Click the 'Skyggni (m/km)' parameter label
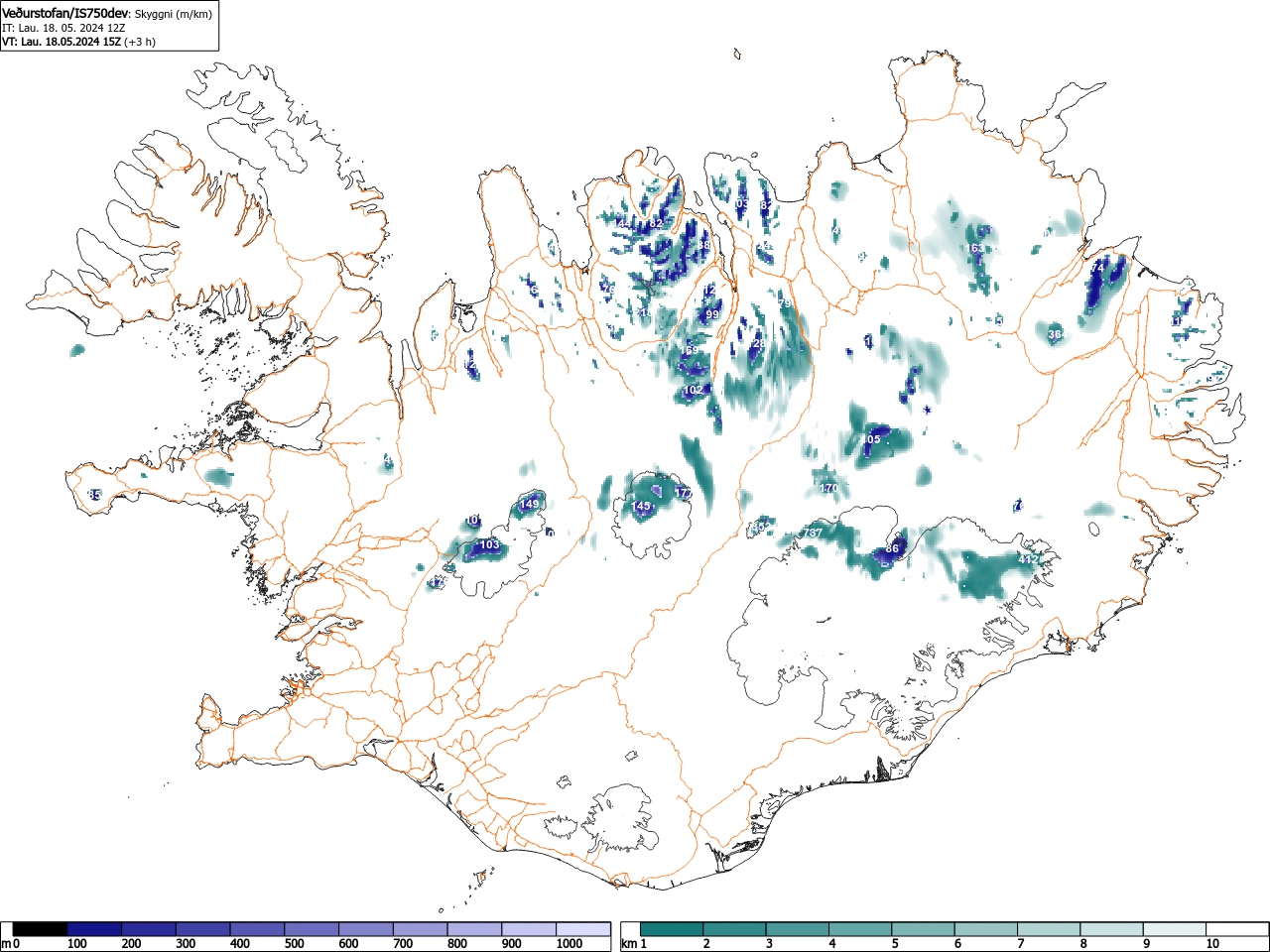 coord(173,14)
